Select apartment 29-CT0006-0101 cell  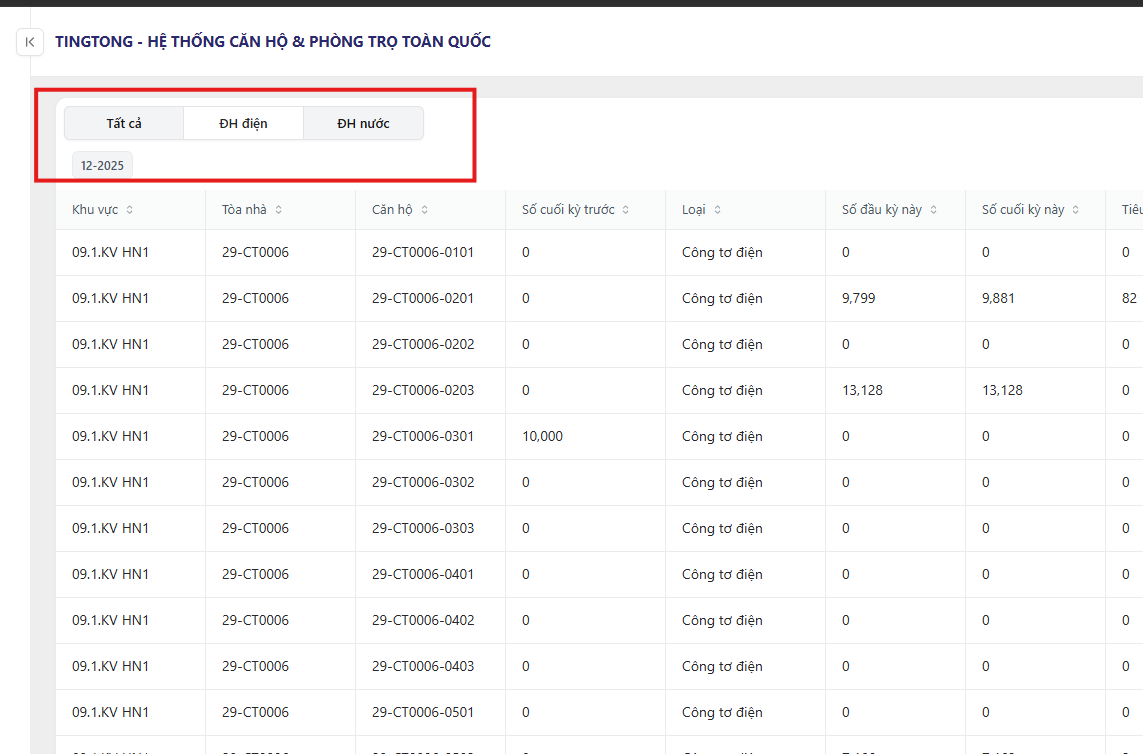click(423, 253)
